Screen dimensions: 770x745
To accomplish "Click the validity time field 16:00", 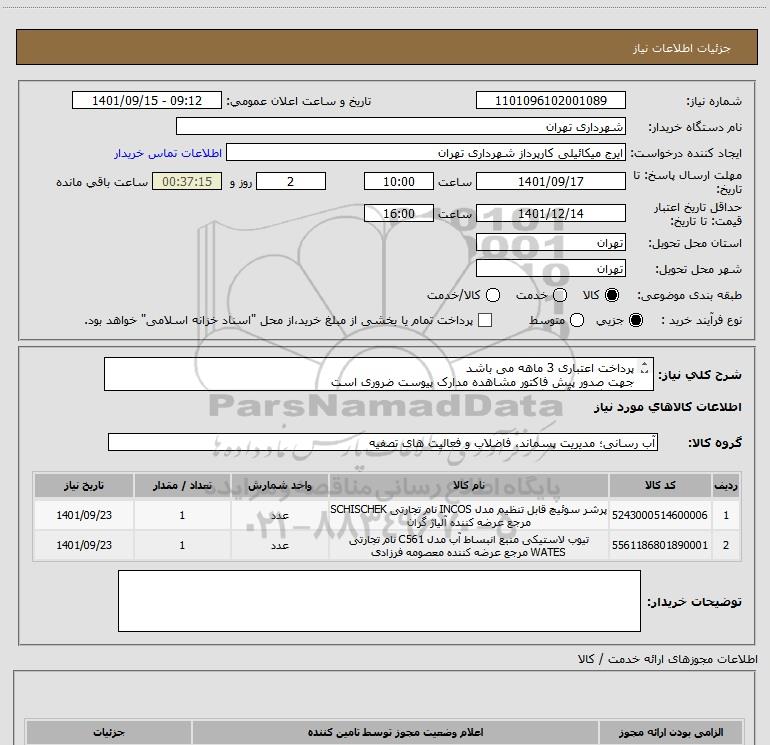I will (399, 213).
